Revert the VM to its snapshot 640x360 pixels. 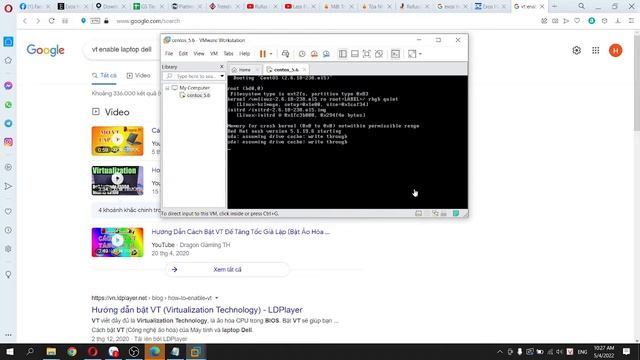pyautogui.click(x=314, y=54)
